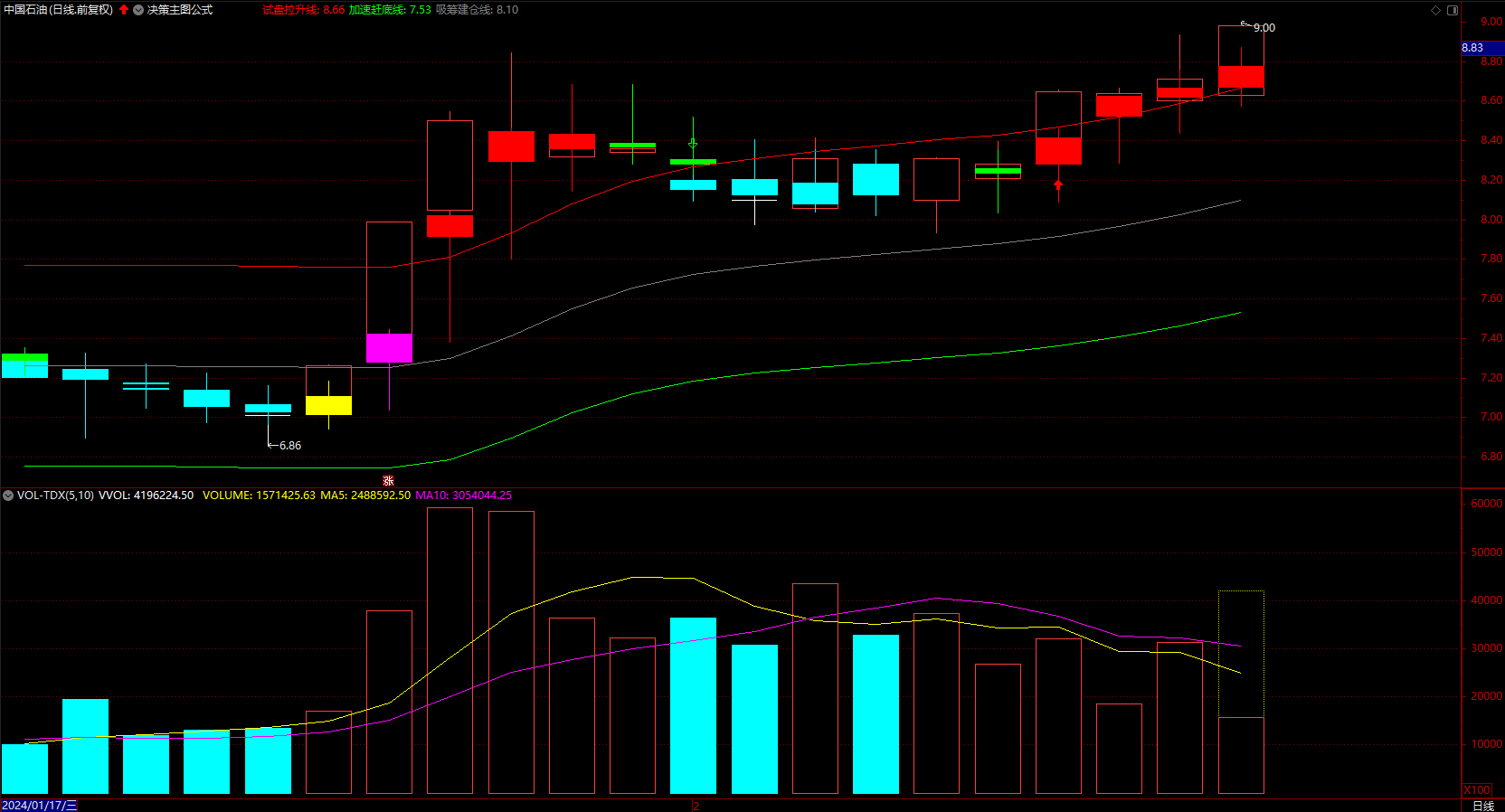1505x812 pixels.
Task: Click the yellow candlestick body
Action: pos(328,405)
